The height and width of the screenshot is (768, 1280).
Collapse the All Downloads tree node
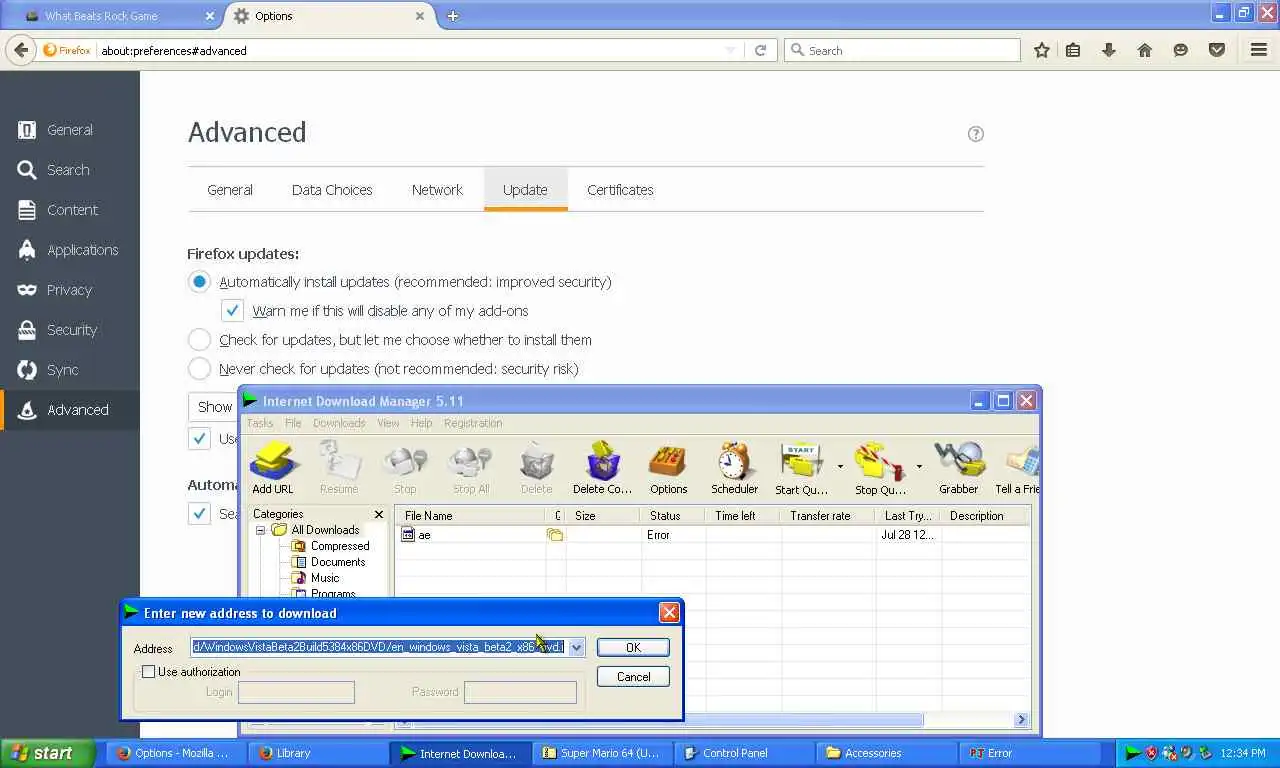[x=261, y=530]
